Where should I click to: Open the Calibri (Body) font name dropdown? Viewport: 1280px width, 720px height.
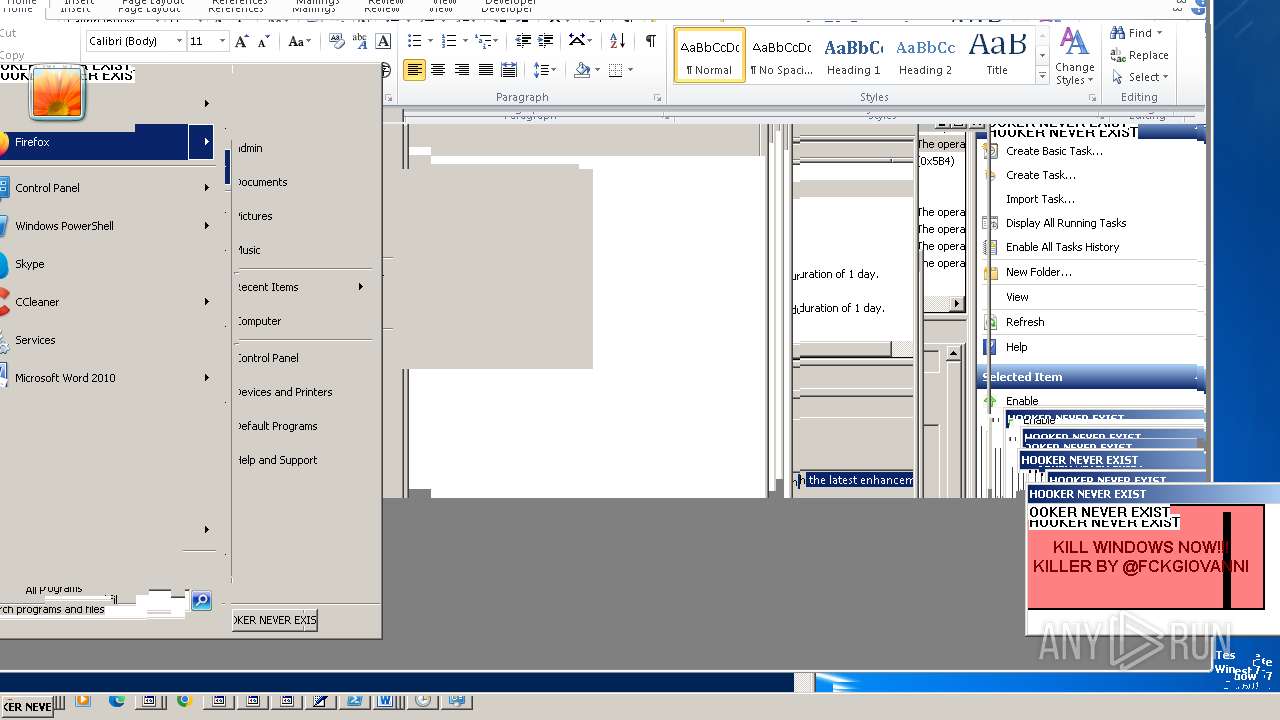[x=179, y=41]
